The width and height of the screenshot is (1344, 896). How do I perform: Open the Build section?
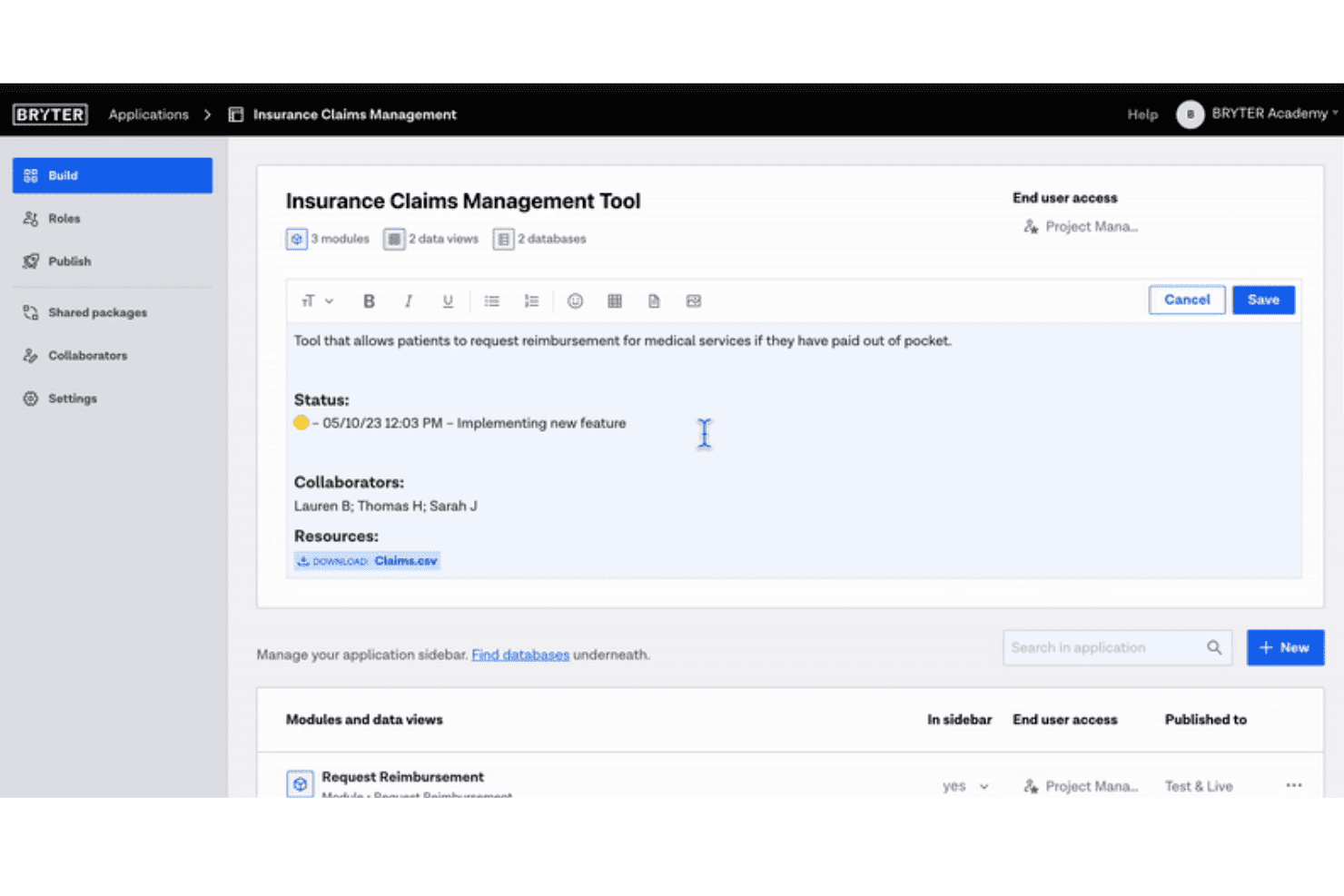click(x=113, y=175)
